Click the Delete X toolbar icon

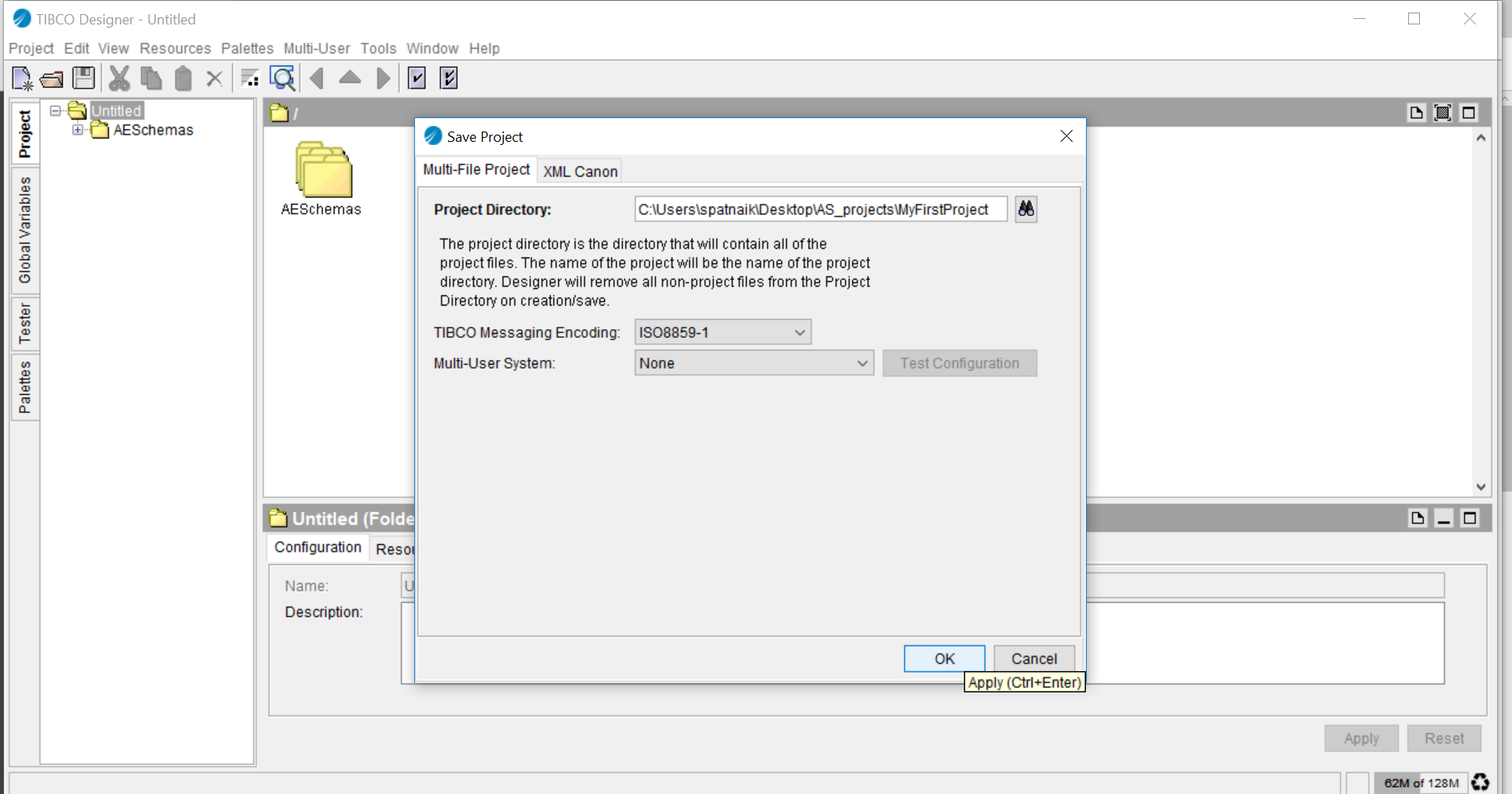coord(214,78)
